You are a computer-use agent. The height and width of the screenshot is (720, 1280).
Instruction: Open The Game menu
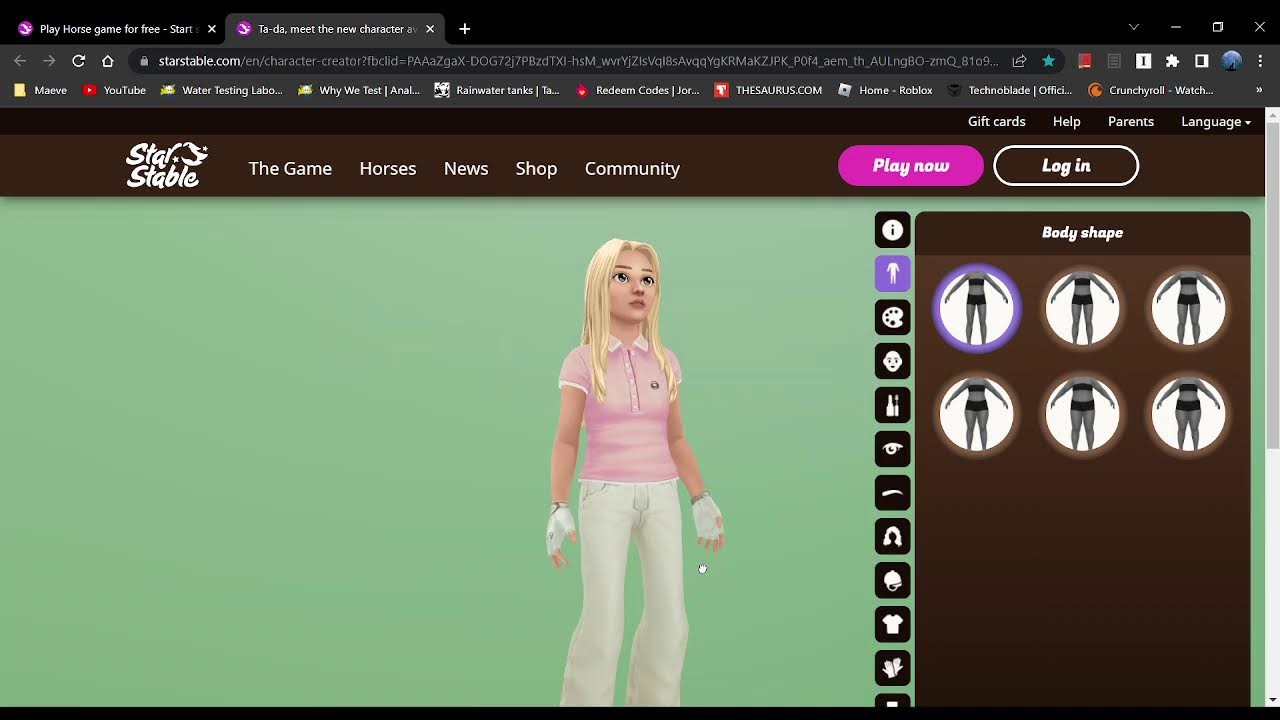pyautogui.click(x=290, y=168)
